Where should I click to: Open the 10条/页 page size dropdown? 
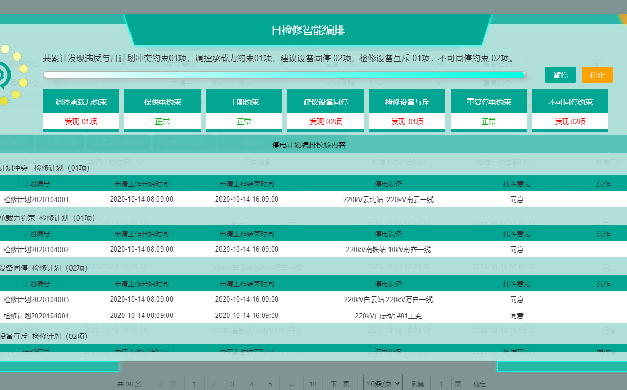click(383, 384)
